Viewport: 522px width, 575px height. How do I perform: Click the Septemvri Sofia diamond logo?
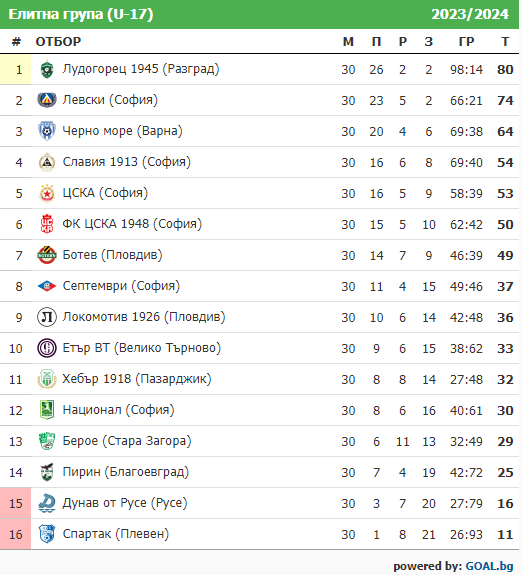click(47, 286)
